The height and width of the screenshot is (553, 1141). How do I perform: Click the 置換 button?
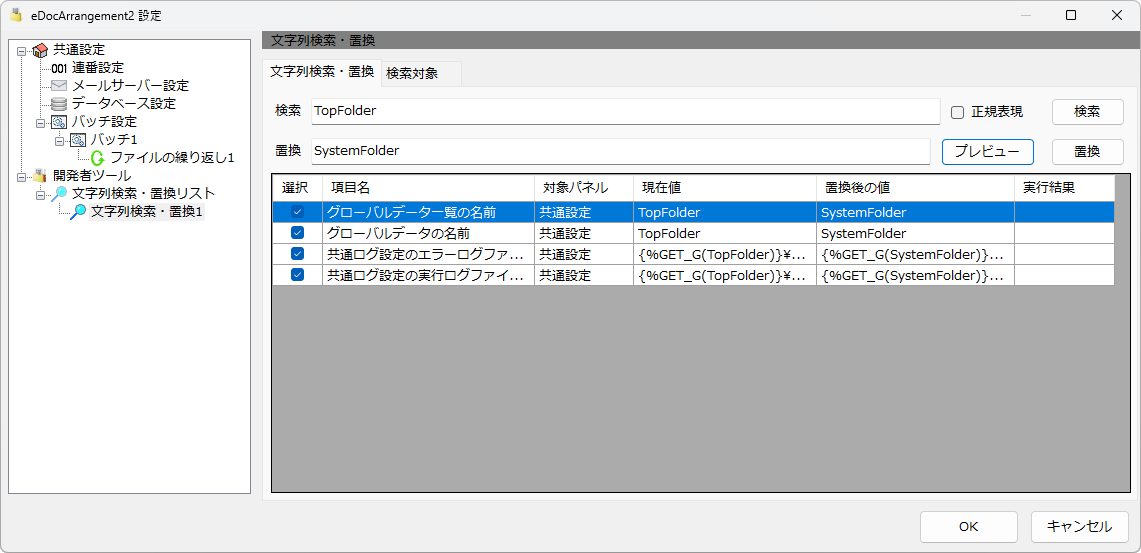click(x=1088, y=152)
